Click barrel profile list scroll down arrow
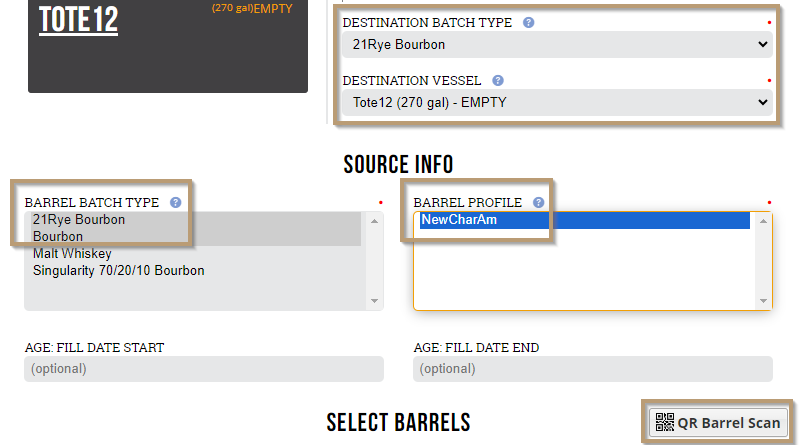Viewport: 805px width, 445px height. (x=763, y=301)
